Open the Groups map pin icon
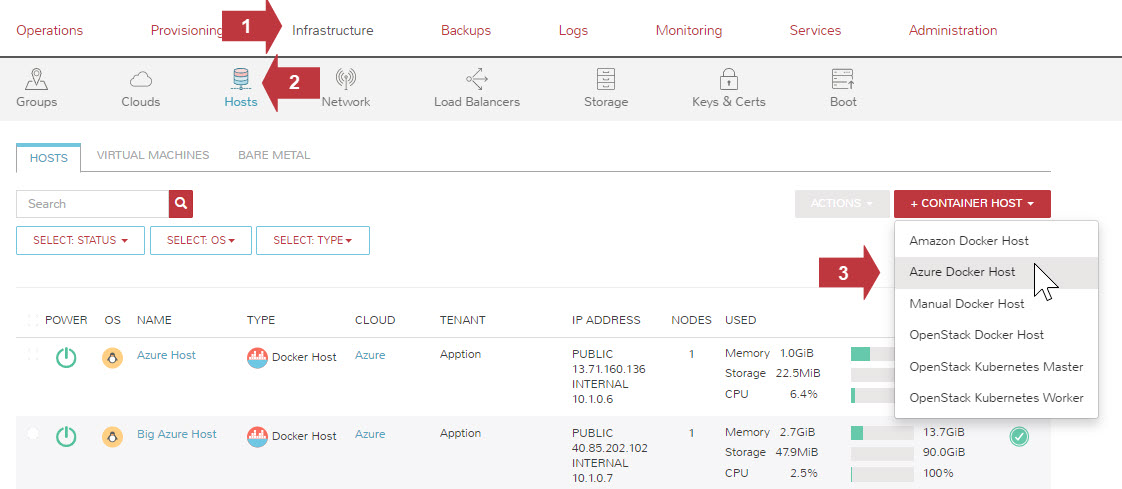 [36, 79]
